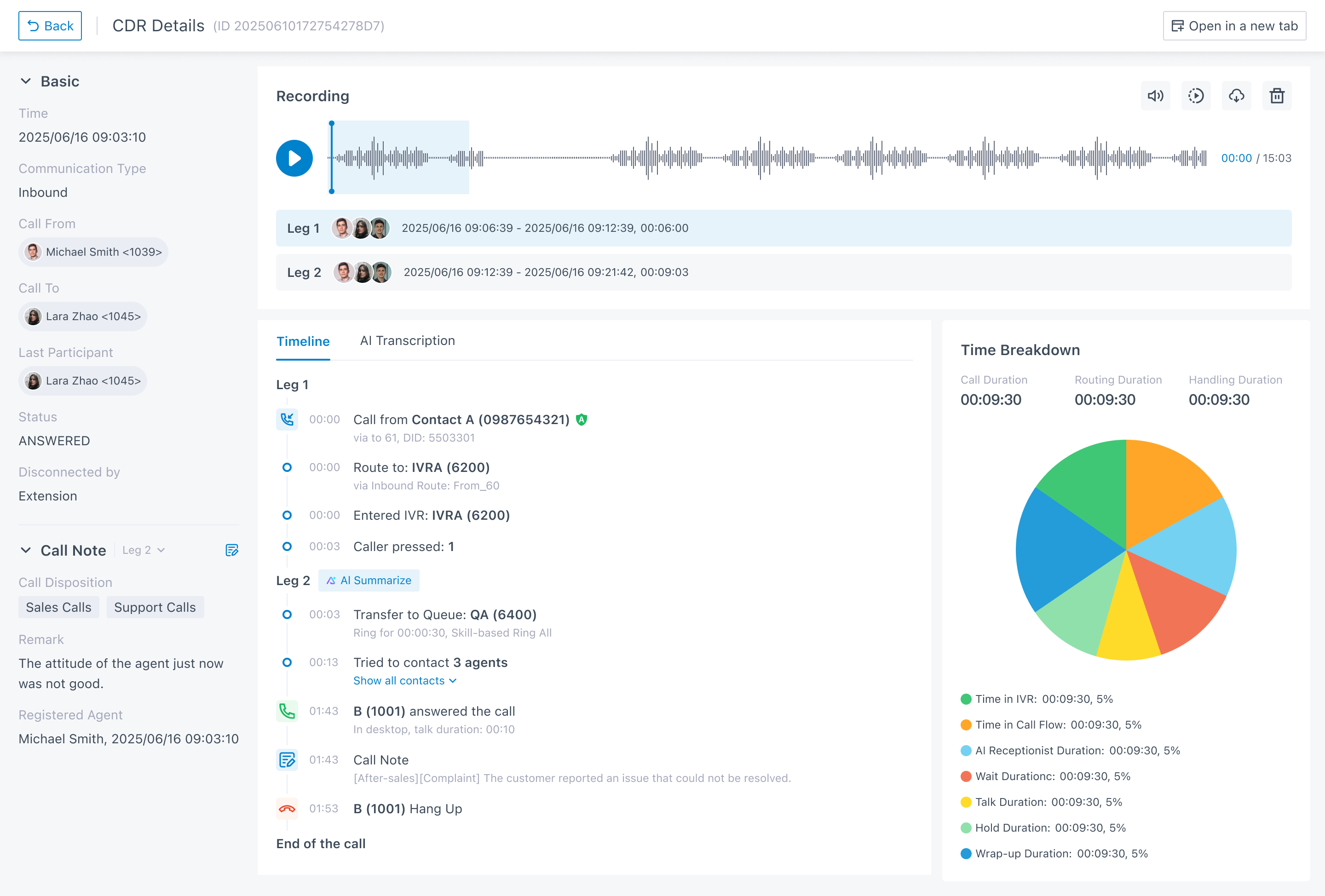The image size is (1325, 896).
Task: Run AI Summarize on Leg 2
Action: [369, 580]
